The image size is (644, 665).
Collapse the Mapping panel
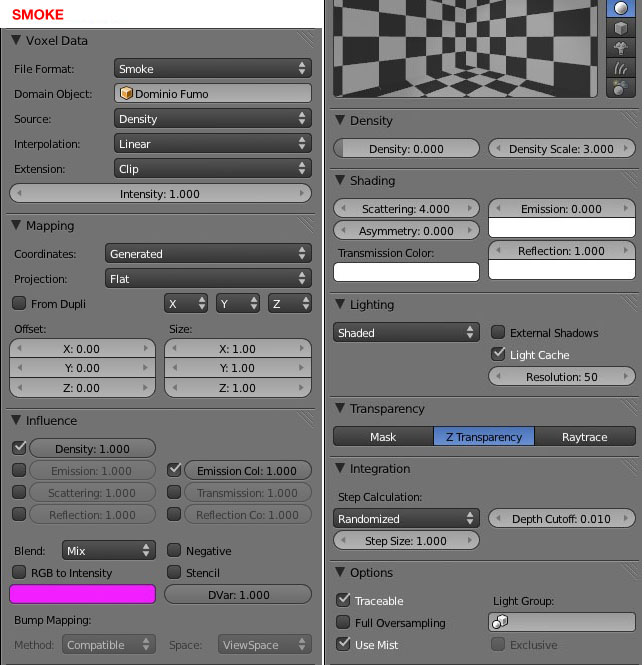16,225
